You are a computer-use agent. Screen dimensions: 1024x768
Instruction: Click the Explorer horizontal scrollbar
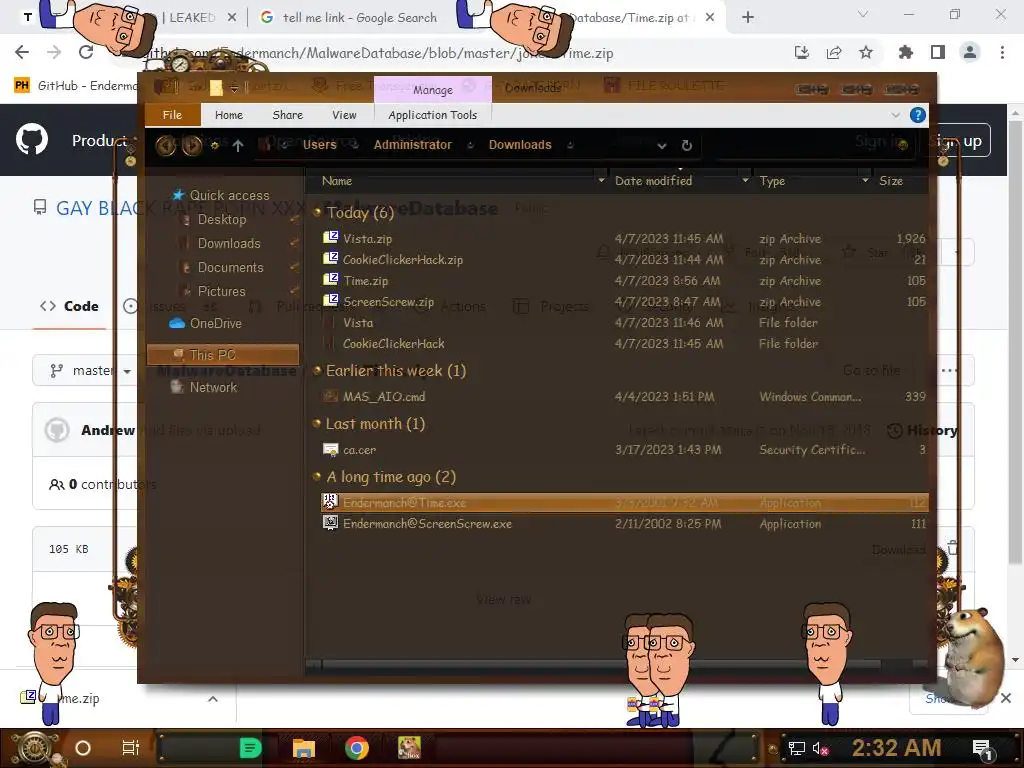point(601,664)
